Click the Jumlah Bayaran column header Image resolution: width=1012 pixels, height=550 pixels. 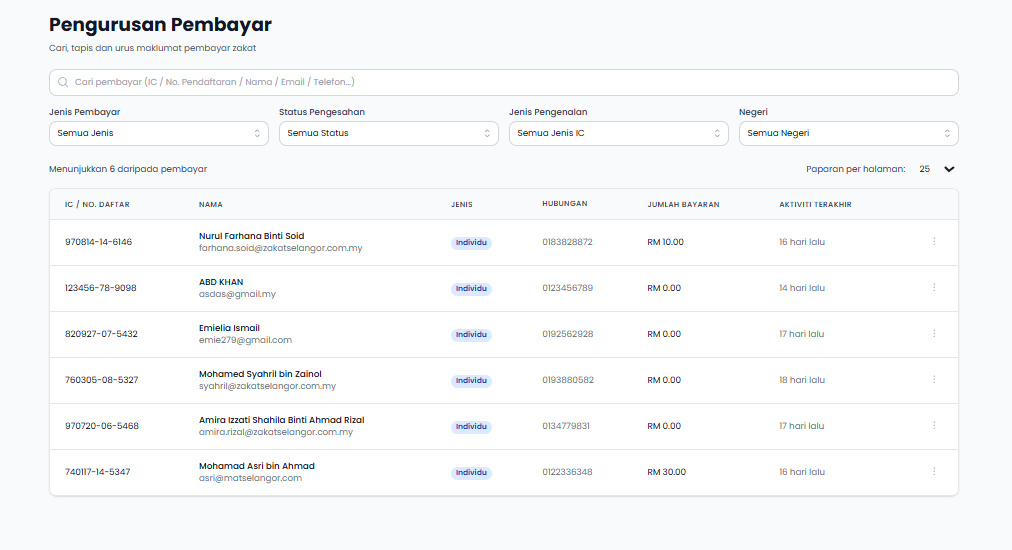(683, 205)
